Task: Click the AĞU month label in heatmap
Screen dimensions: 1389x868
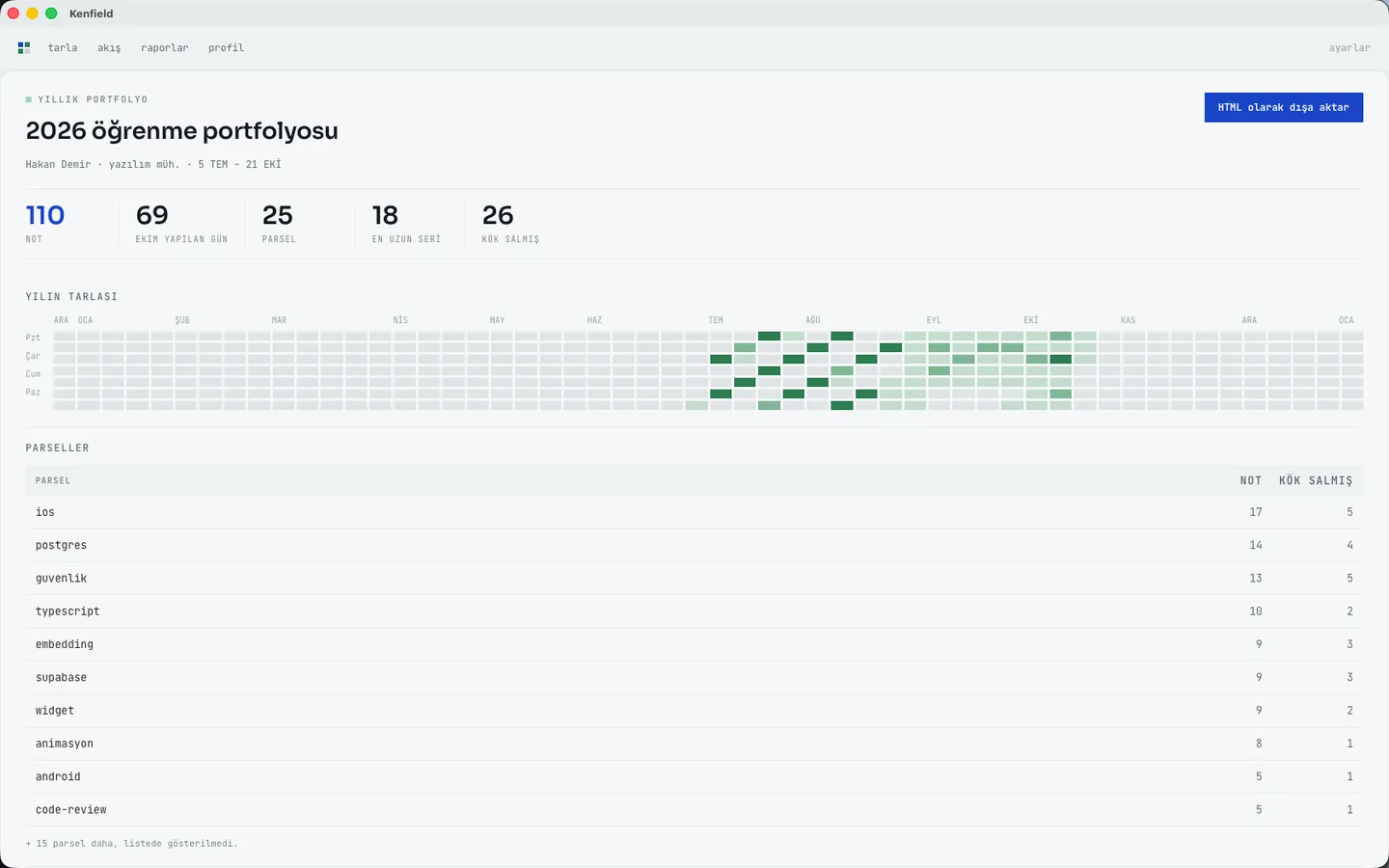Action: [813, 320]
